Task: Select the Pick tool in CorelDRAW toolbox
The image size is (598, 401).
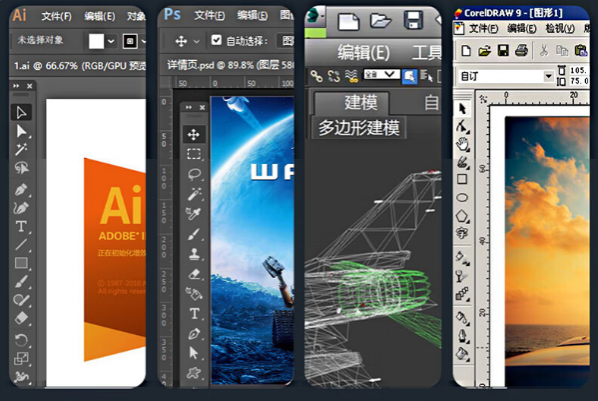Action: [x=462, y=109]
